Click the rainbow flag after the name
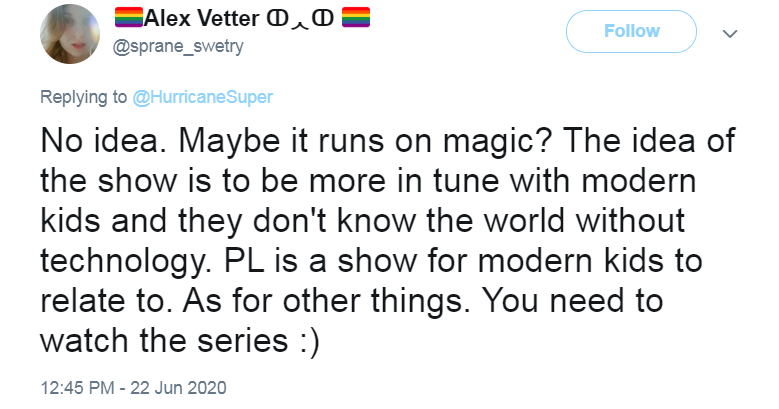Screen dimensions: 779x409 (357, 19)
